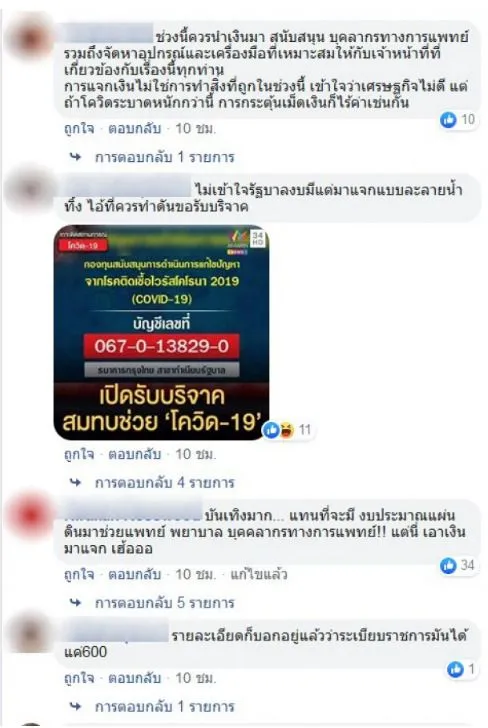Reply to the donation image comment

click(135, 454)
